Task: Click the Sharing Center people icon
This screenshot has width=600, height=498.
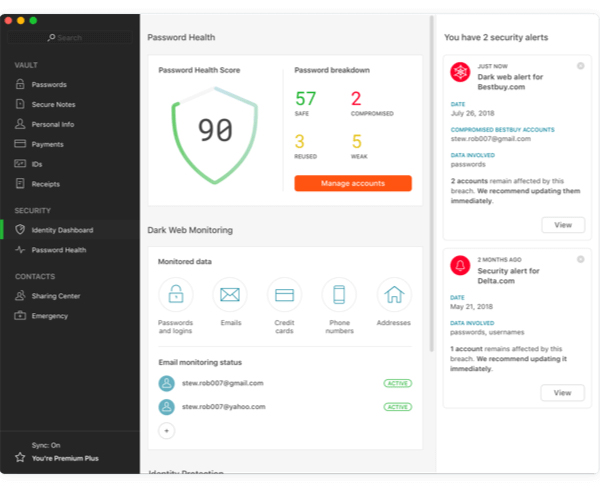Action: click(x=20, y=296)
